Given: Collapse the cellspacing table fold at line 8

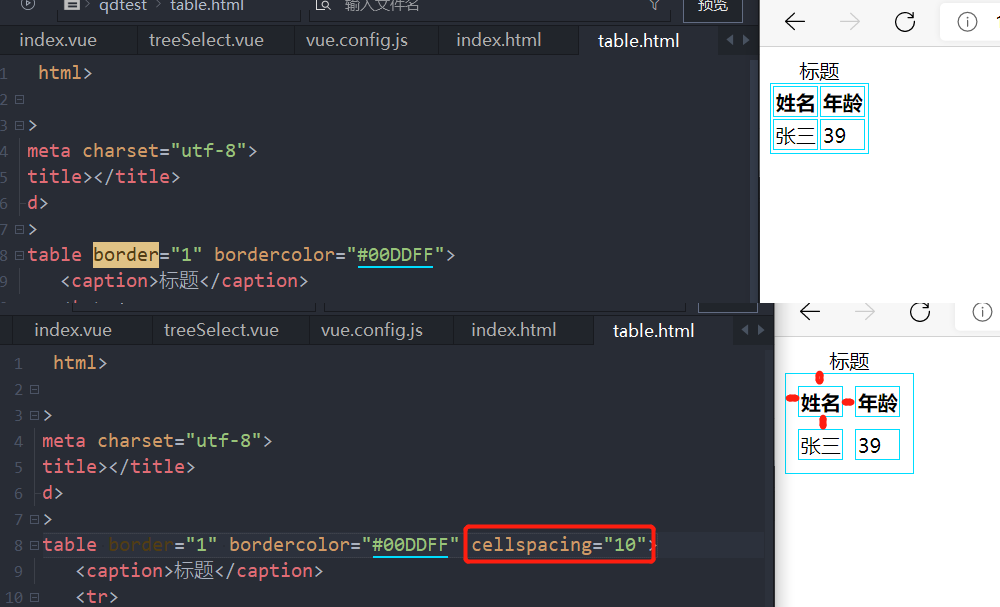Looking at the screenshot, I should [34, 545].
